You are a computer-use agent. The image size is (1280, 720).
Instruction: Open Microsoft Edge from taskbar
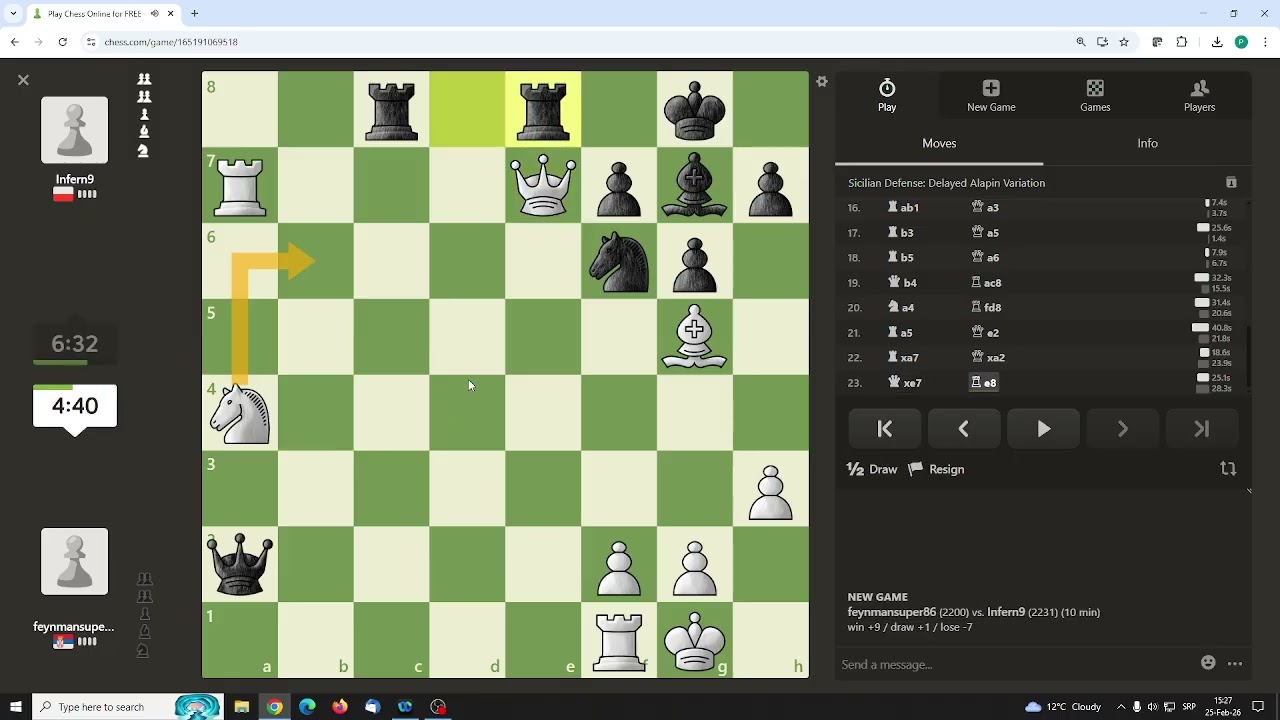pyautogui.click(x=307, y=707)
